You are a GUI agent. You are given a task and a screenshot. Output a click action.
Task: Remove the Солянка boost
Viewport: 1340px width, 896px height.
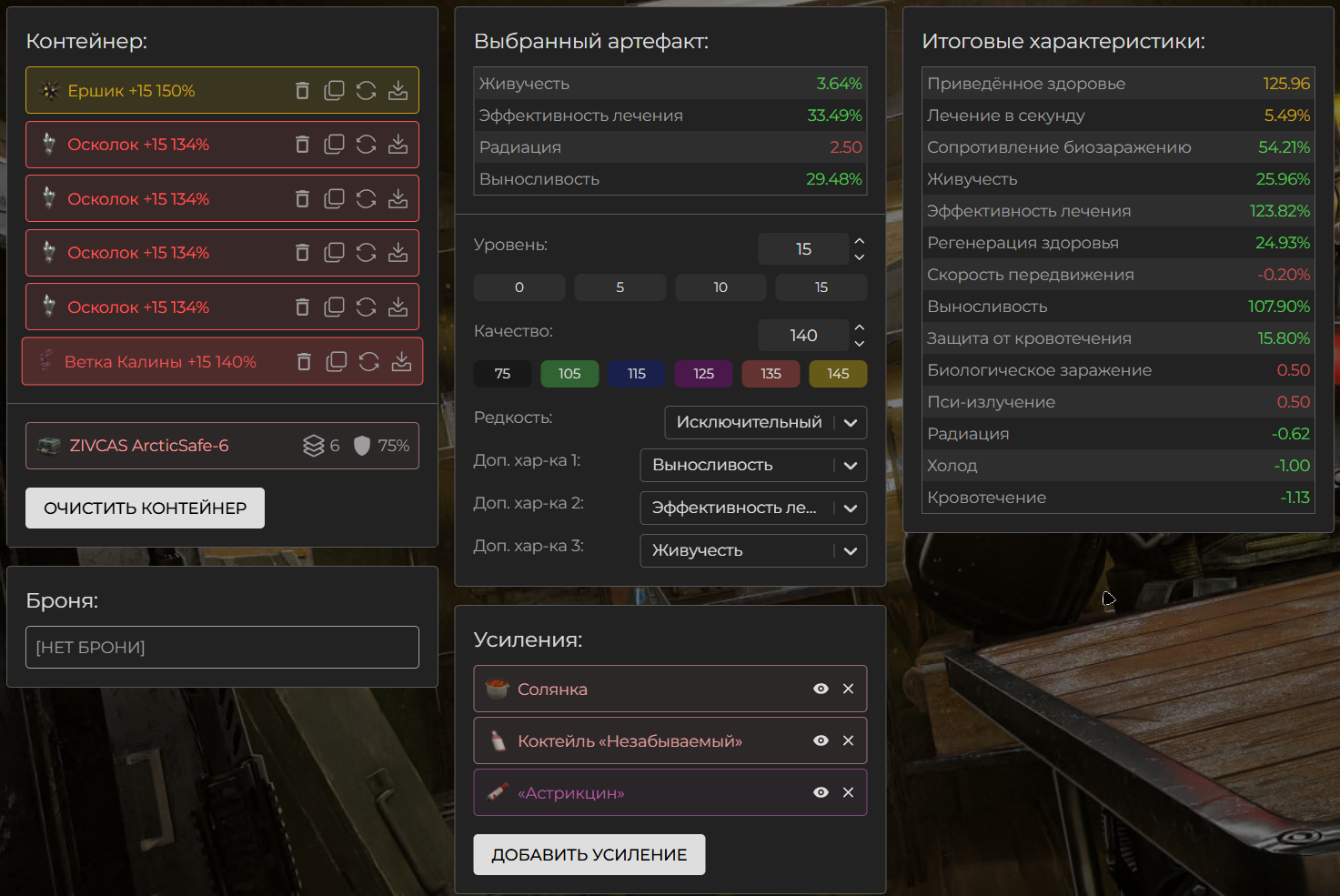[848, 689]
